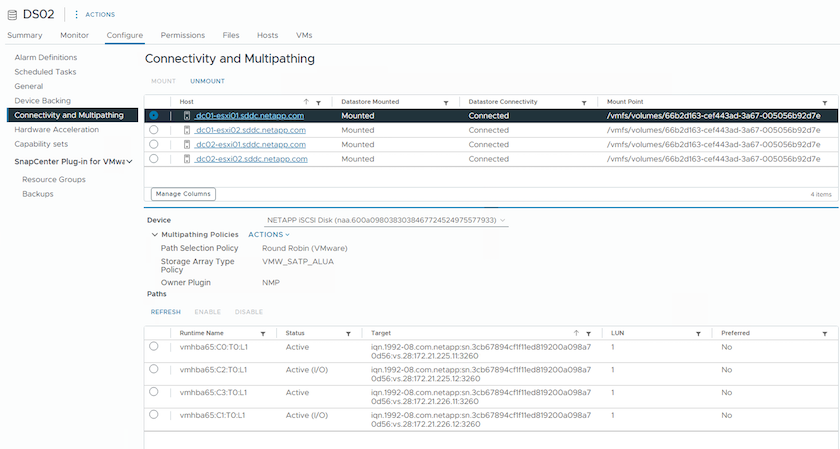Click the DS02 datastore icon
The width and height of the screenshot is (840, 449).
pyautogui.click(x=13, y=13)
